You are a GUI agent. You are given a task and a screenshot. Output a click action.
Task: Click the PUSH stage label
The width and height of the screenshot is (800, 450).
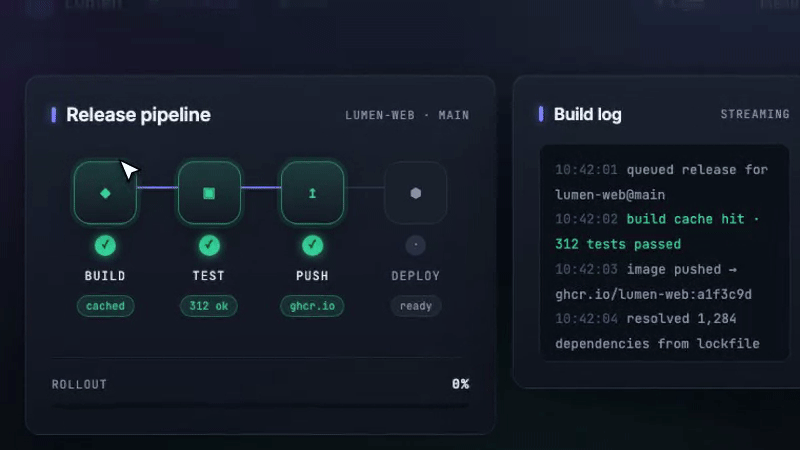[312, 276]
